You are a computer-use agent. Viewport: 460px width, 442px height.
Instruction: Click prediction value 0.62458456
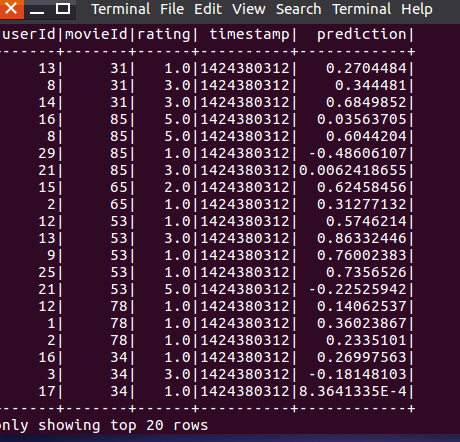tap(362, 188)
